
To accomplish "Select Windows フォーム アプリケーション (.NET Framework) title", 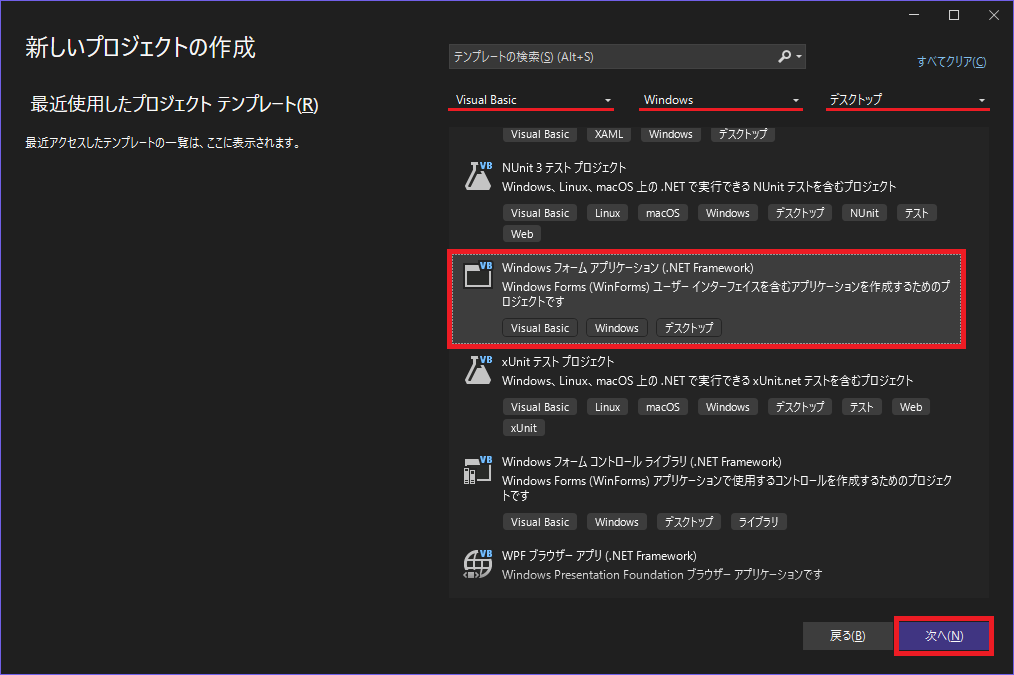I will (628, 268).
